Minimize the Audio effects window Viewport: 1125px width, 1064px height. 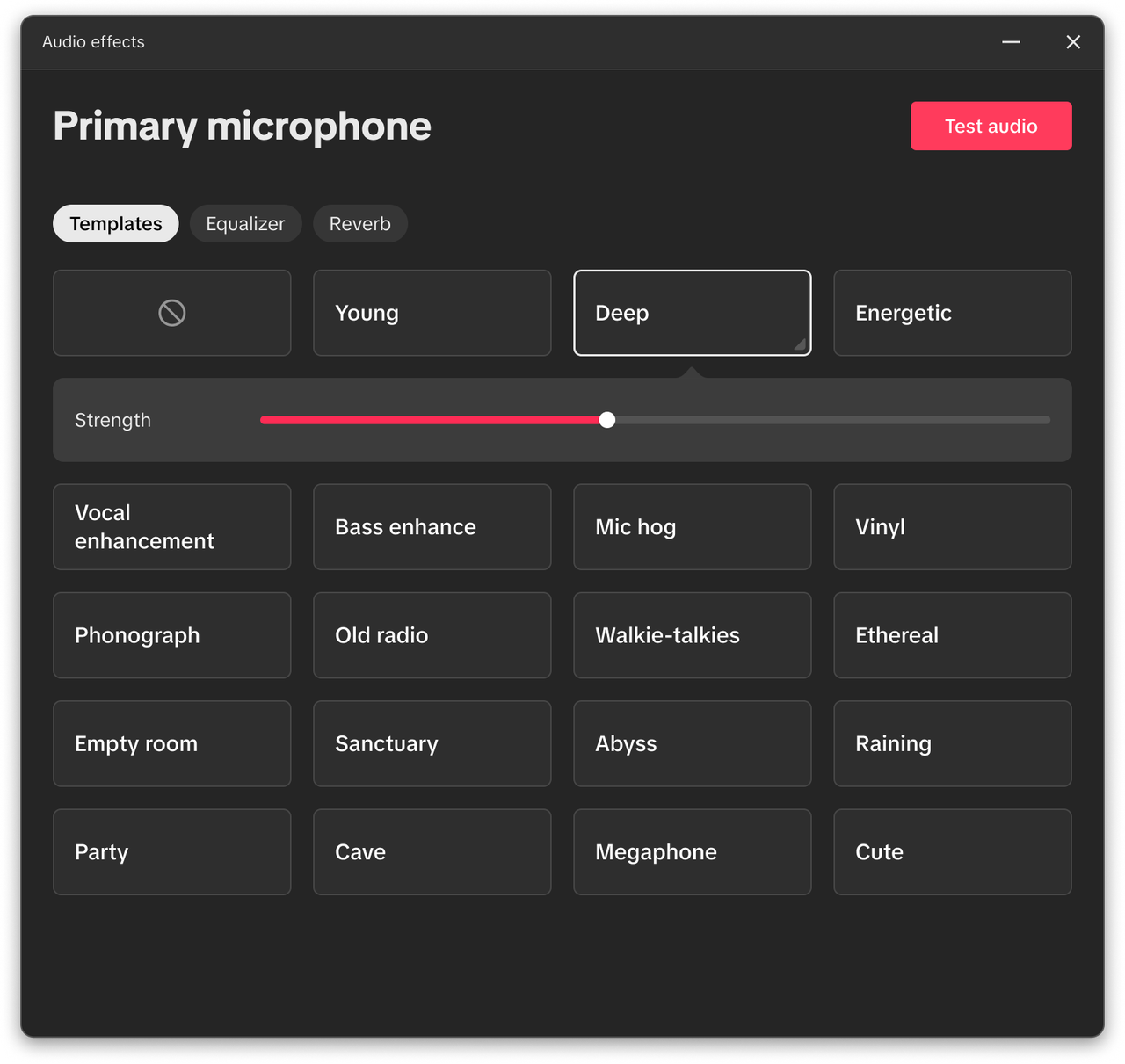[1011, 42]
